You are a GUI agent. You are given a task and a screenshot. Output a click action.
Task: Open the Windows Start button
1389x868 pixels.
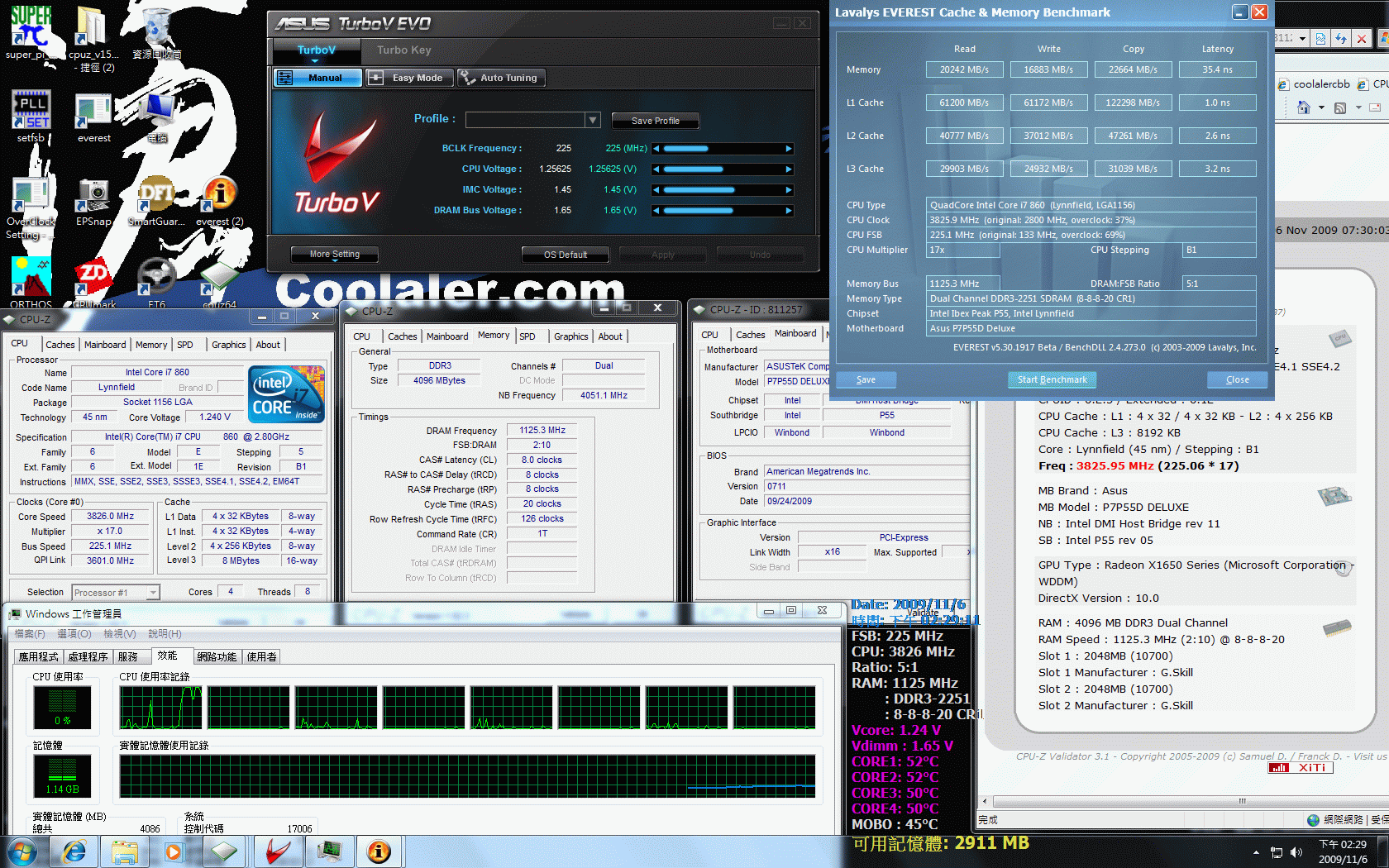[x=21, y=851]
